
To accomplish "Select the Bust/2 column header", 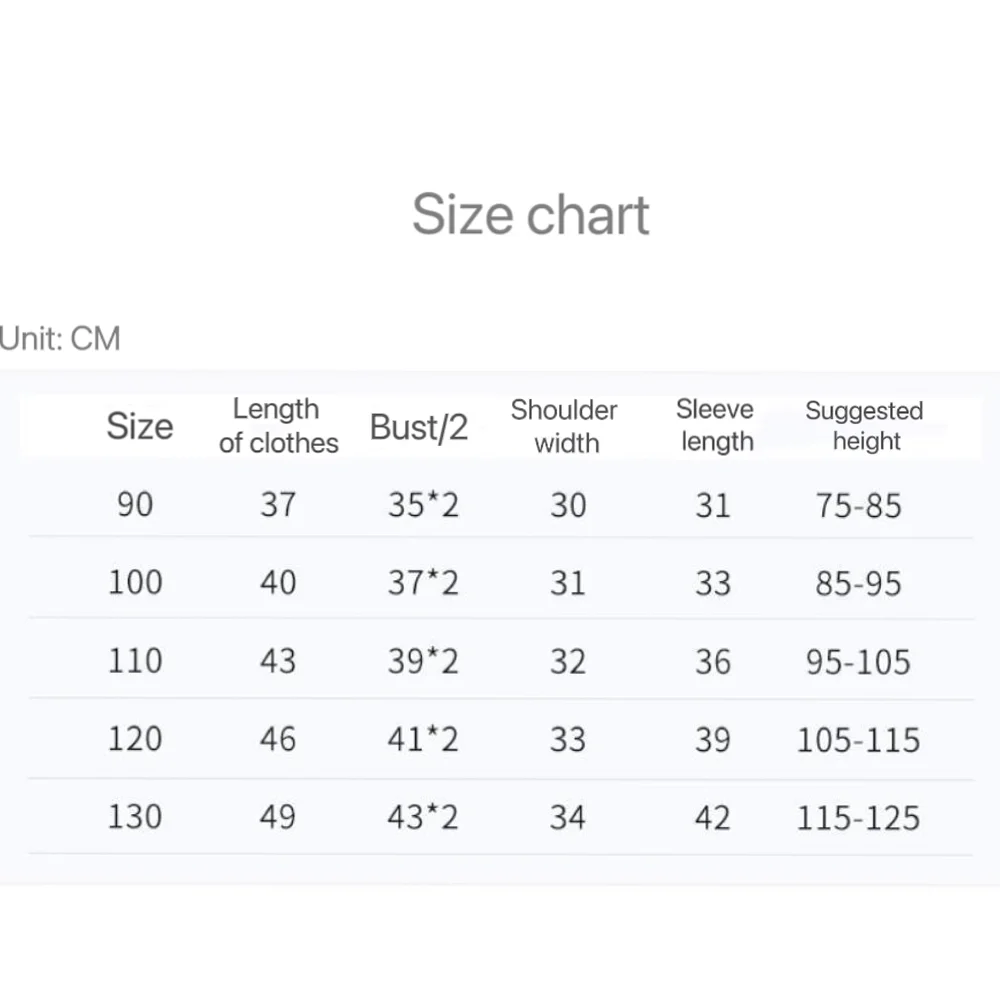I will click(419, 427).
